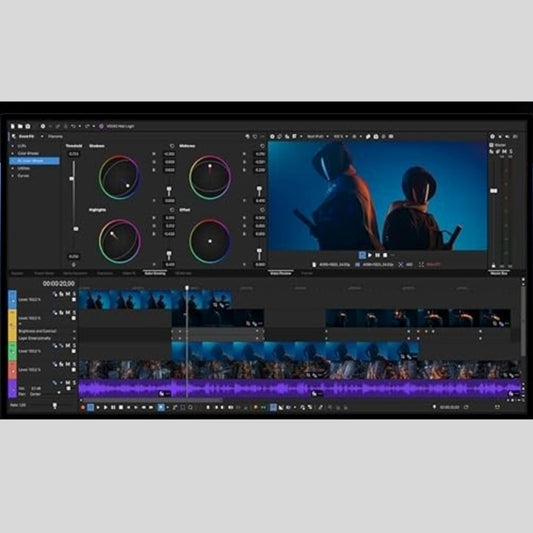Image resolution: width=533 pixels, height=533 pixels.
Task: Toggle loop playback in video preview
Action: (x=362, y=255)
